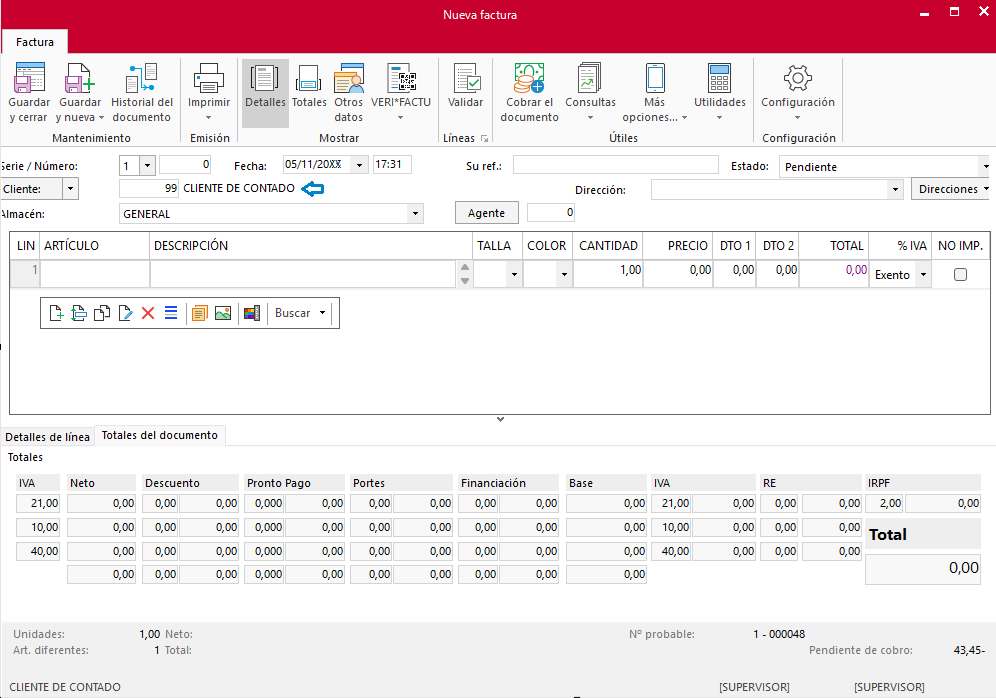This screenshot has height=698, width=996.
Task: Expand the Estado Pendiente dropdown
Action: pos(985,167)
